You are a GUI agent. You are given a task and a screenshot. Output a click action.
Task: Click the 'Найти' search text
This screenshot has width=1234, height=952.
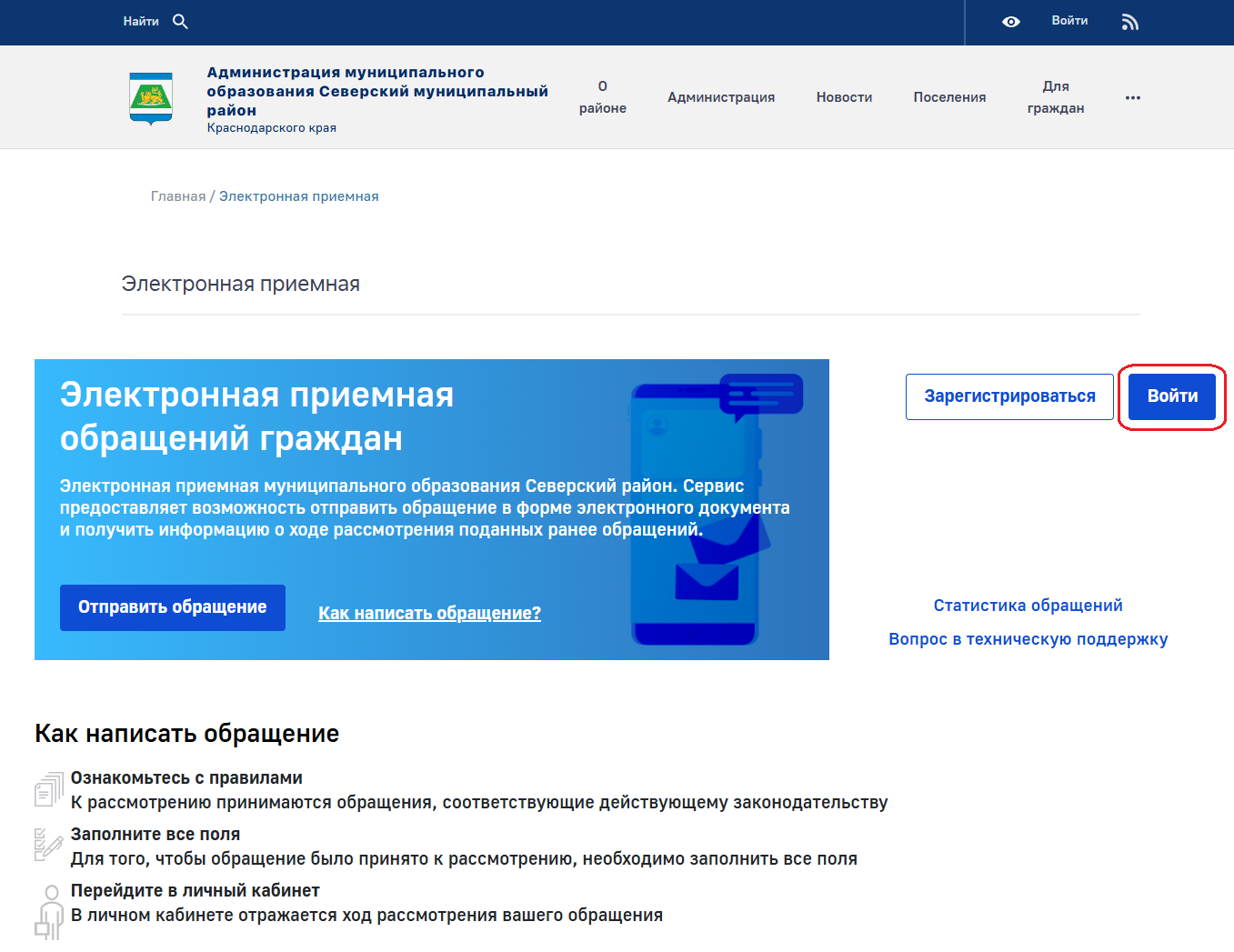[x=141, y=21]
